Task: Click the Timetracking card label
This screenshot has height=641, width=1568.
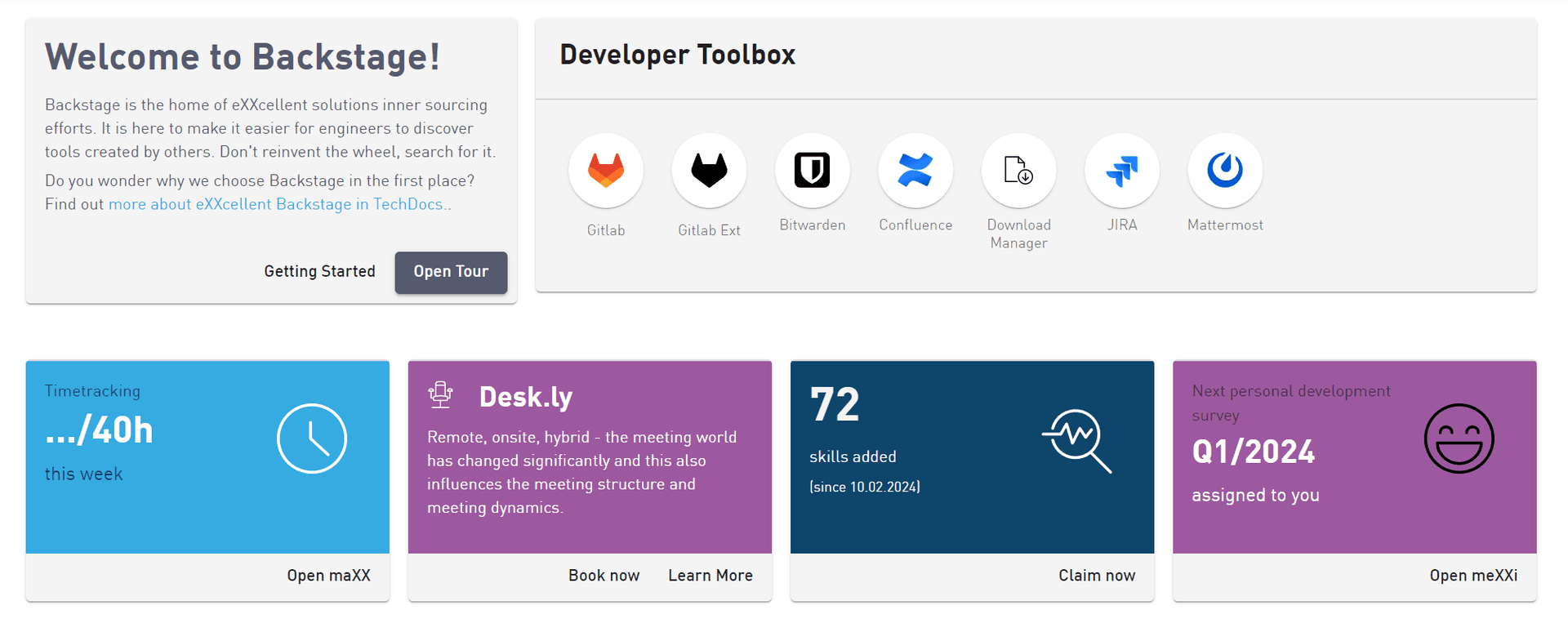Action: (92, 391)
